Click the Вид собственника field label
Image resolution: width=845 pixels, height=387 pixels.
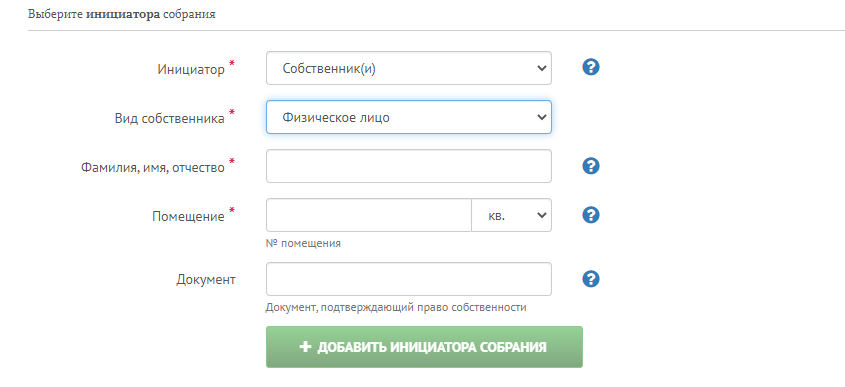click(x=169, y=119)
